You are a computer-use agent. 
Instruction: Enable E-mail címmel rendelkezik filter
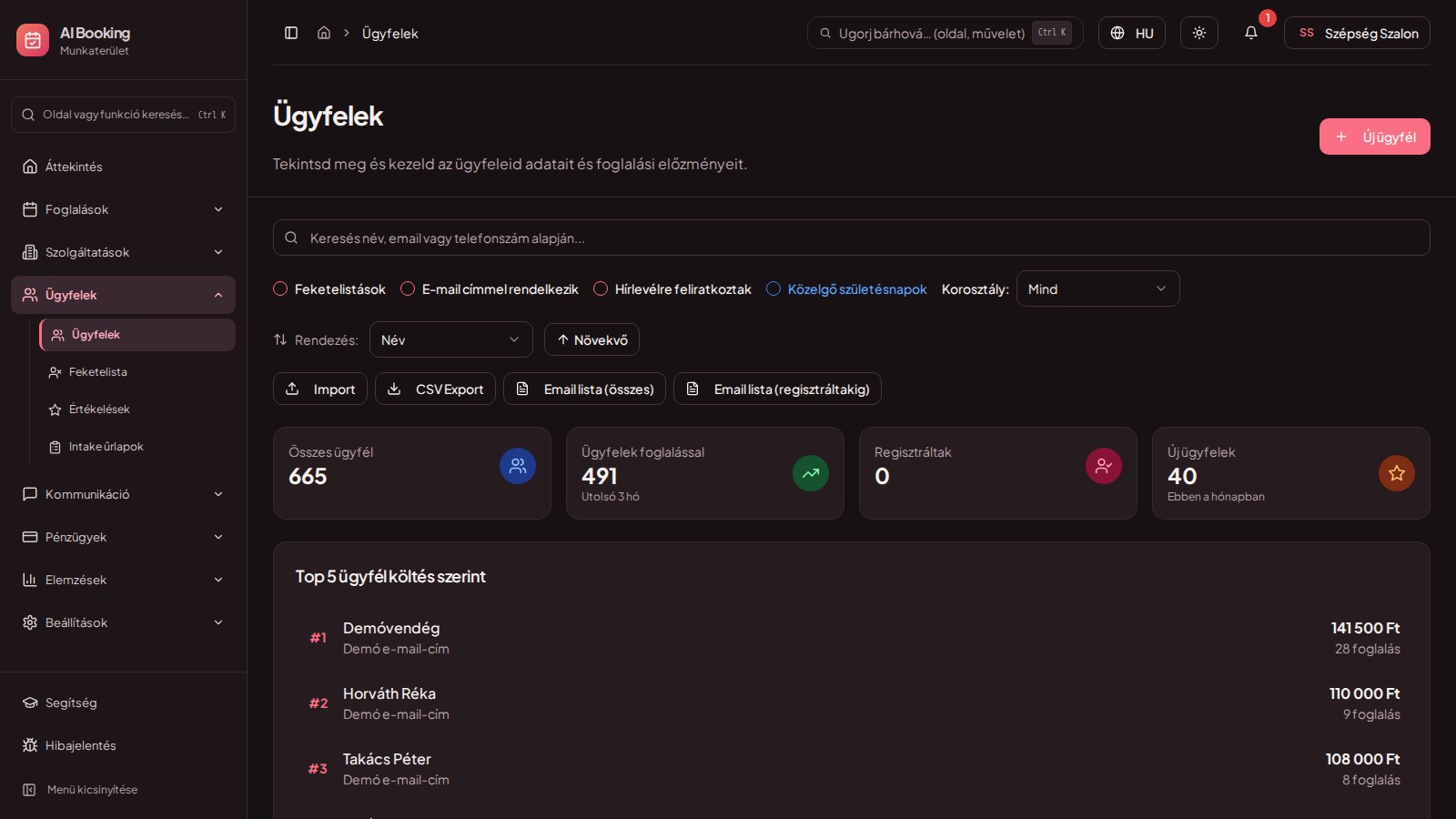[408, 288]
